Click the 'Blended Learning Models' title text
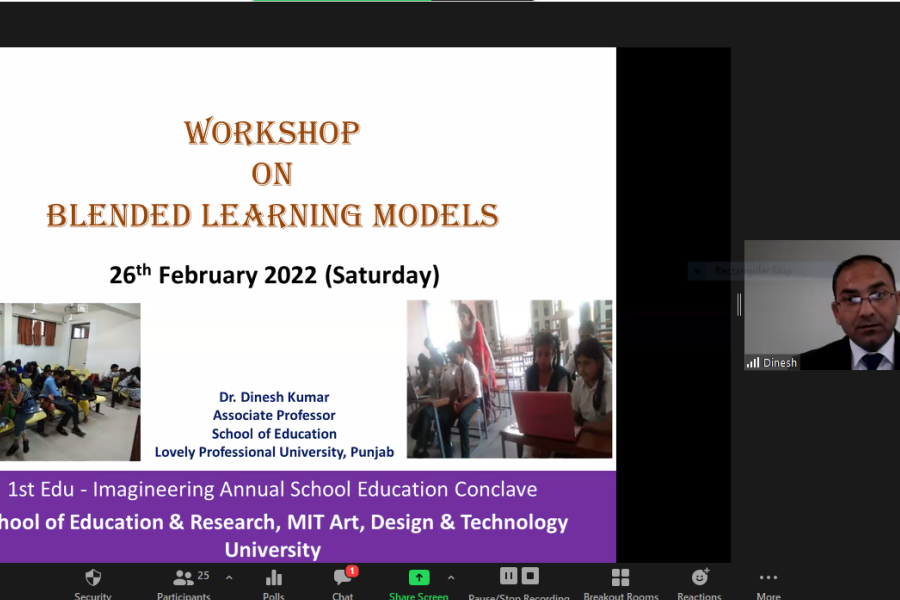The image size is (900, 600). tap(273, 216)
